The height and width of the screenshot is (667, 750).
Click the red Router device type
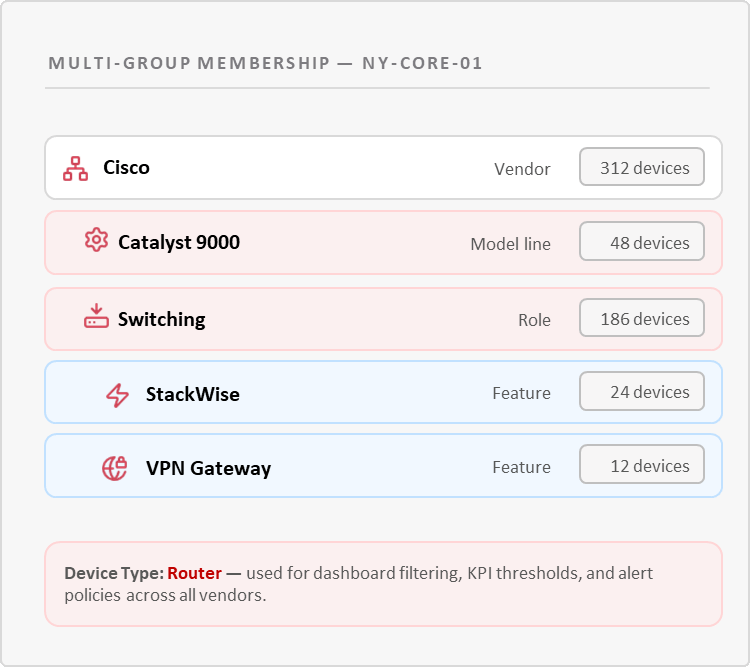[193, 574]
